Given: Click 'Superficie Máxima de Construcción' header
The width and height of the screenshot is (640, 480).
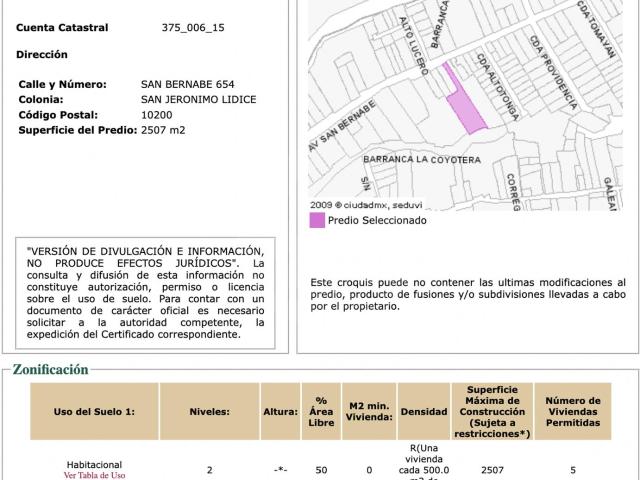Looking at the screenshot, I should pyautogui.click(x=492, y=411).
